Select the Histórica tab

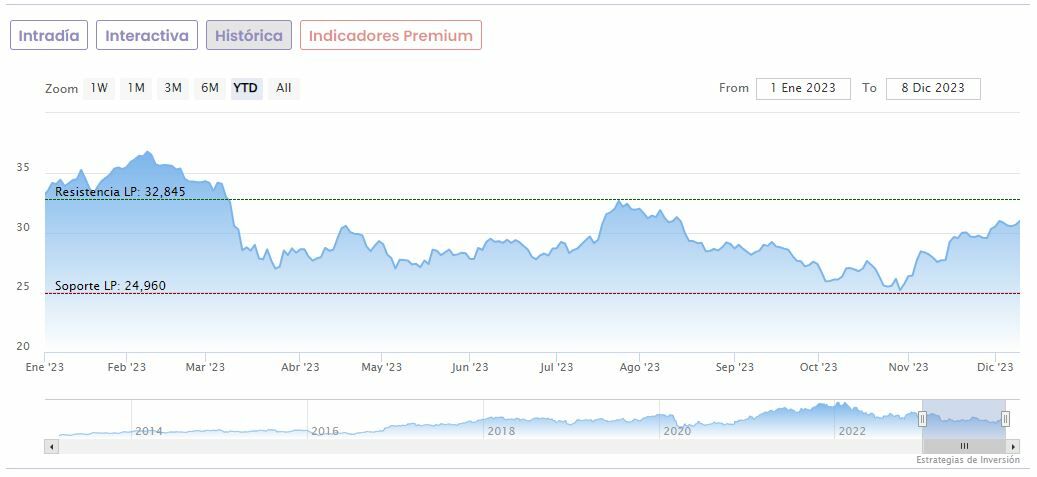249,36
